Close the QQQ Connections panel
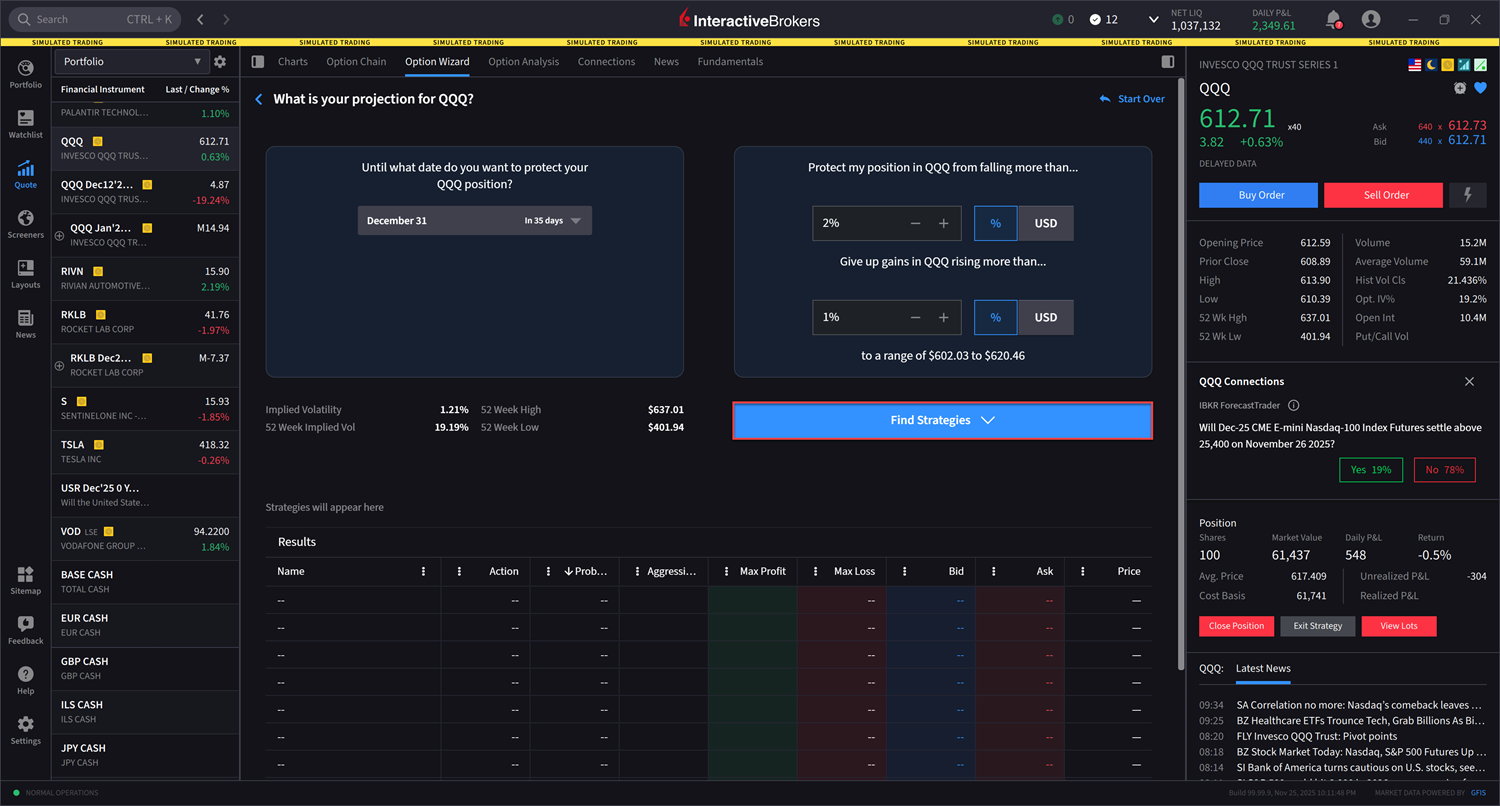The image size is (1500, 806). [x=1469, y=382]
